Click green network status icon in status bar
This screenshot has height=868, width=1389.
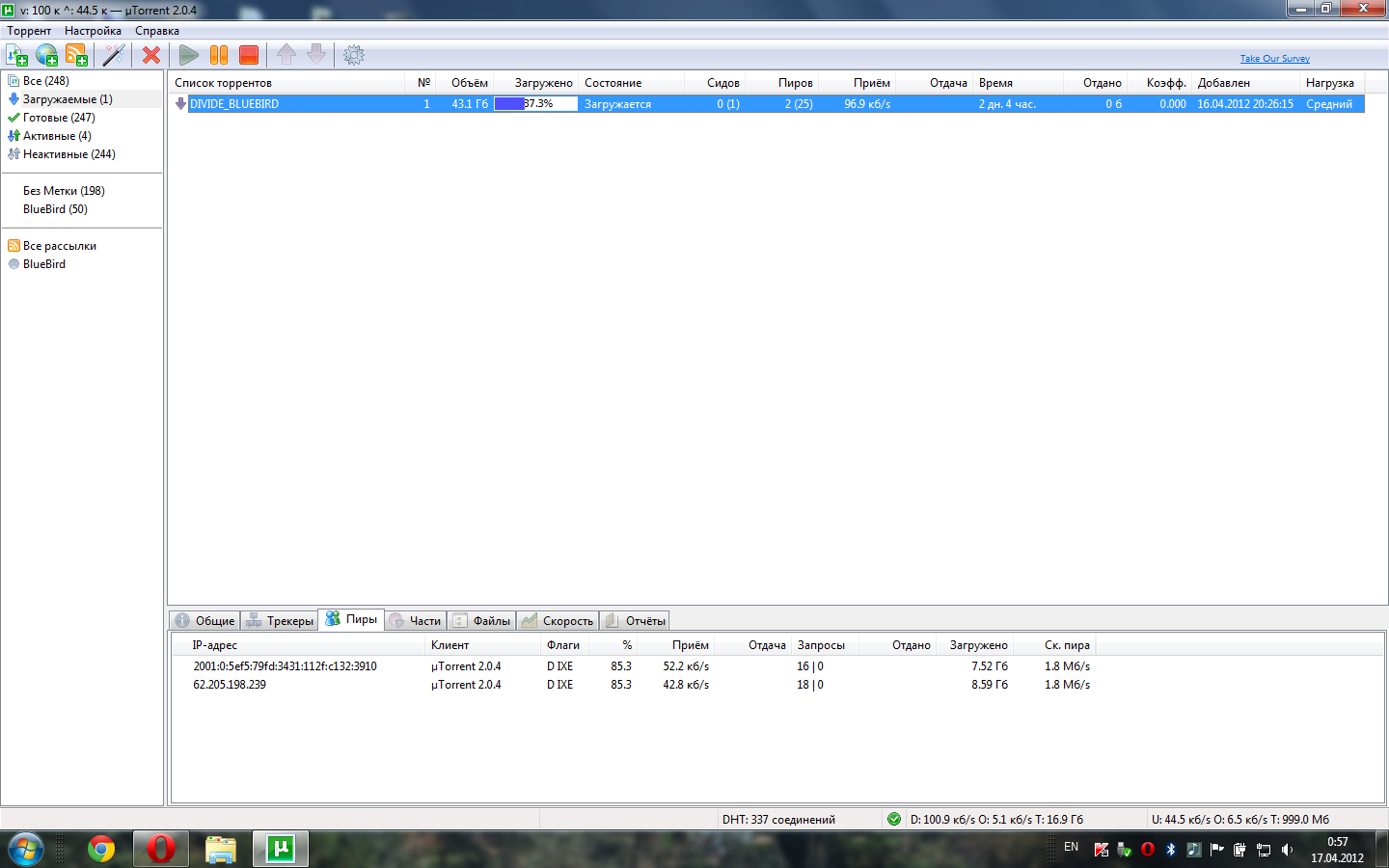click(894, 819)
